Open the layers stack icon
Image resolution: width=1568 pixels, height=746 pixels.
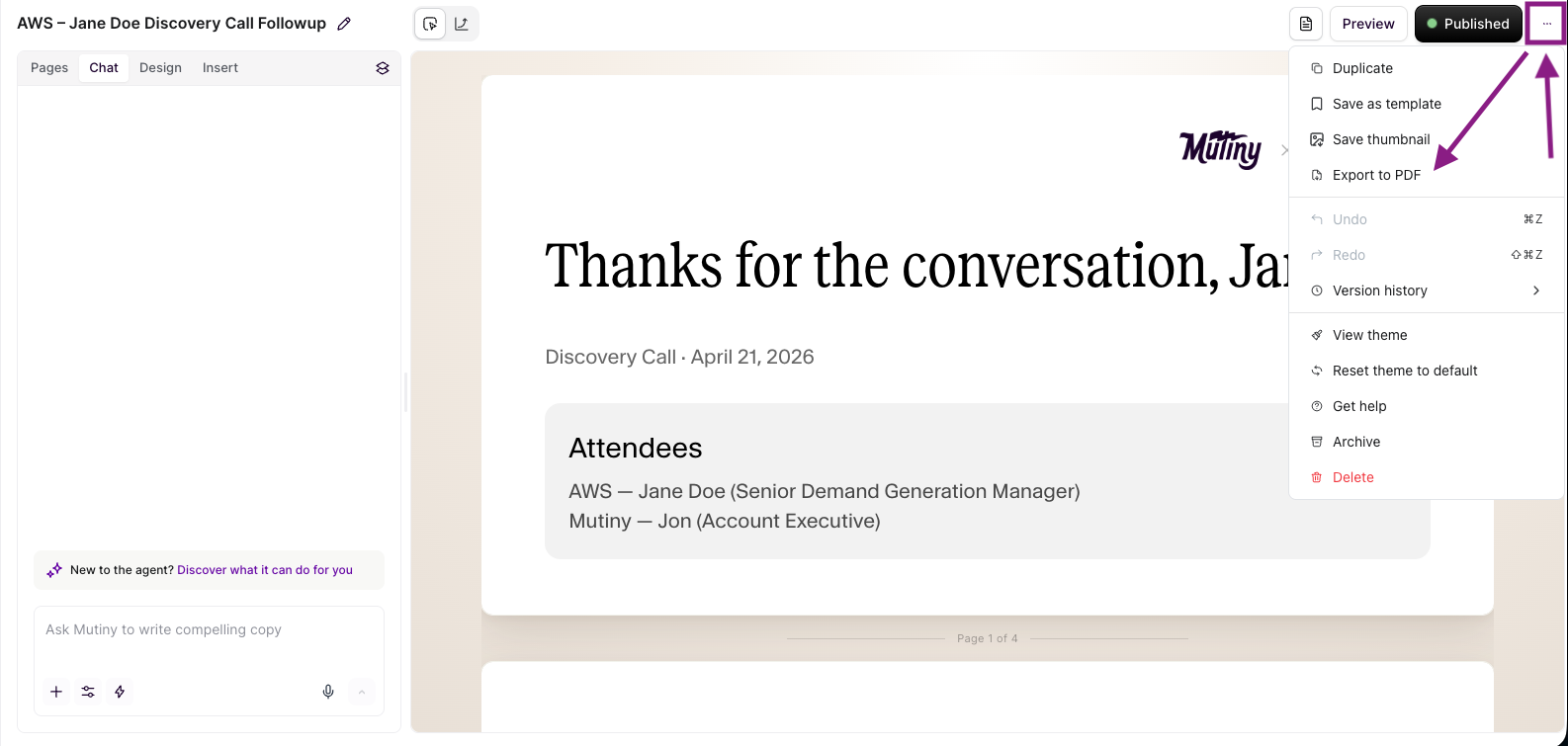(383, 68)
